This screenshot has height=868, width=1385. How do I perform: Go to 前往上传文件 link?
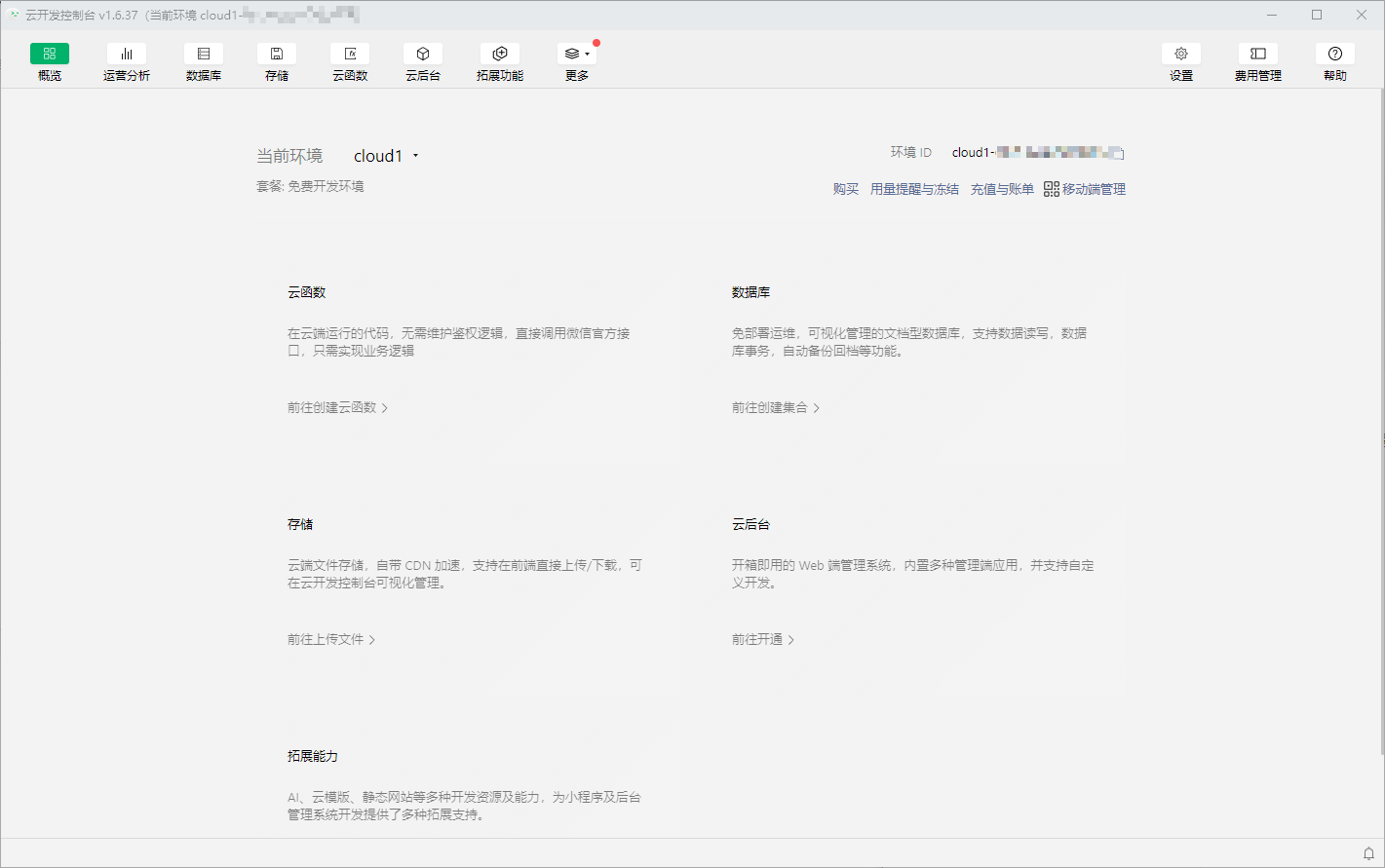coord(331,639)
